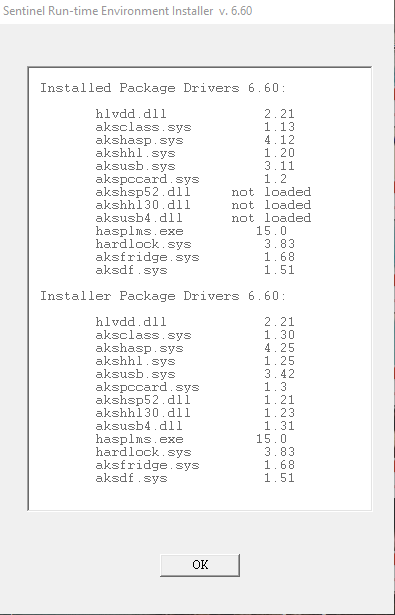Click the akshsp52.dll version 1.21 value
The image size is (395, 615).
point(279,400)
